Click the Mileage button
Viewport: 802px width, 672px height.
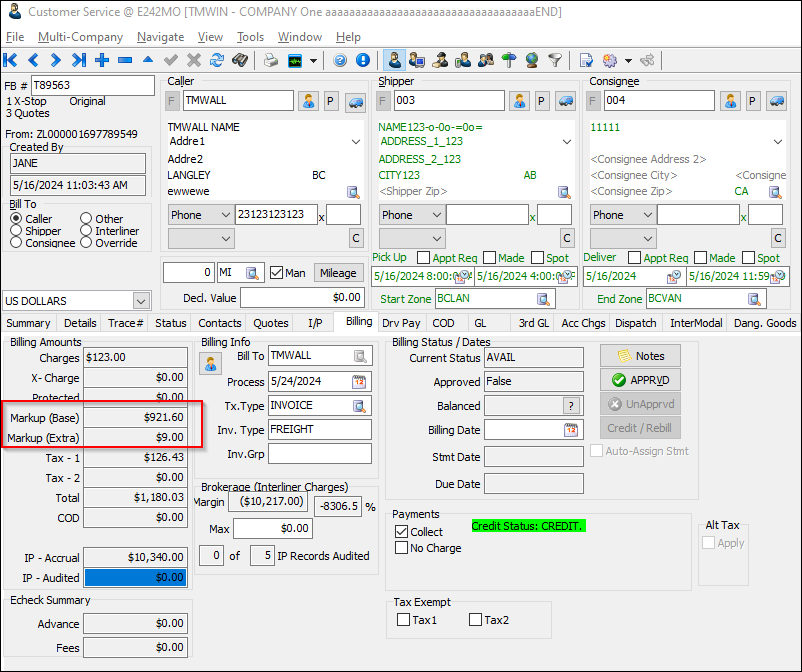click(x=338, y=273)
